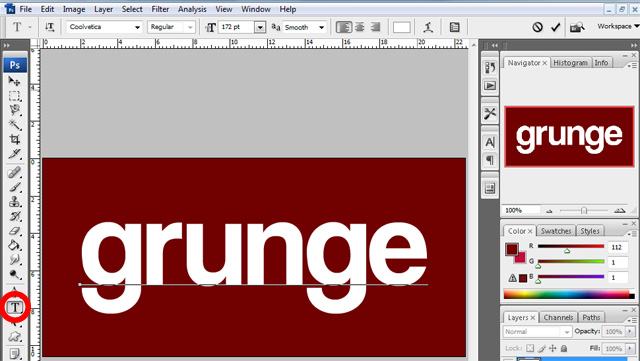Screen dimensions: 640x361
Task: Select the Custom Shape tool
Action: click(x=14, y=337)
